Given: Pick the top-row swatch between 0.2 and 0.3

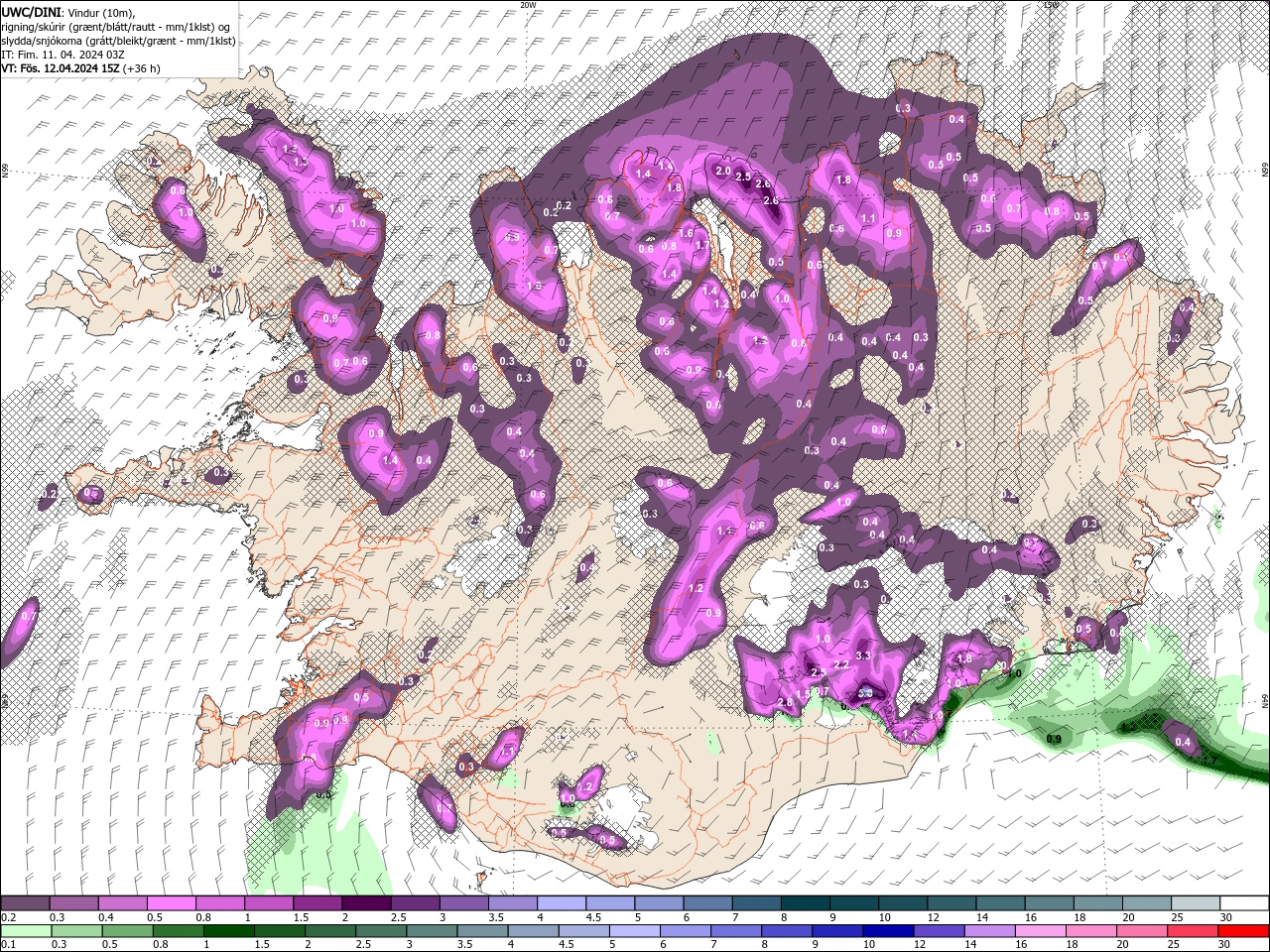Looking at the screenshot, I should tap(25, 903).
